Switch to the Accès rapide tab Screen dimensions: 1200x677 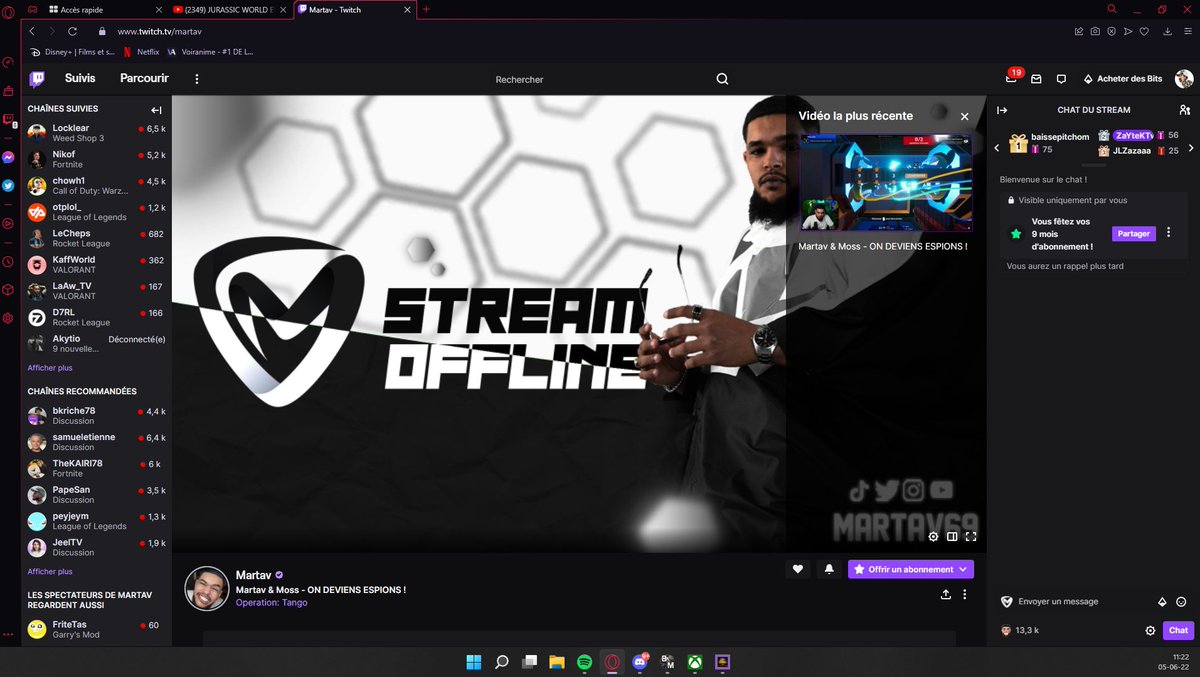click(103, 9)
